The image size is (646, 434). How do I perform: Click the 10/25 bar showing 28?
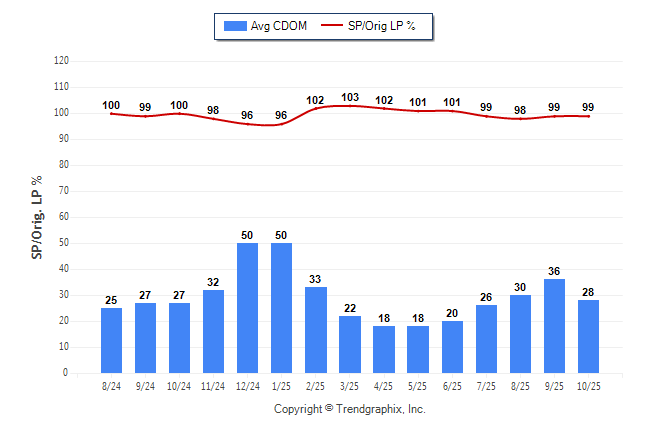[x=588, y=336]
